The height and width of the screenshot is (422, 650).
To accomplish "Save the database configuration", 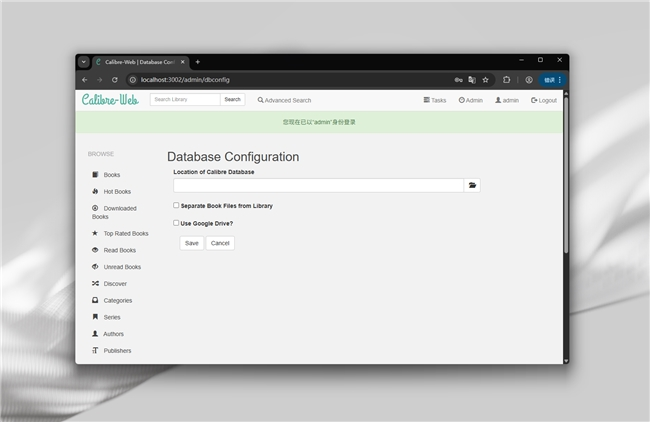I will click(192, 243).
